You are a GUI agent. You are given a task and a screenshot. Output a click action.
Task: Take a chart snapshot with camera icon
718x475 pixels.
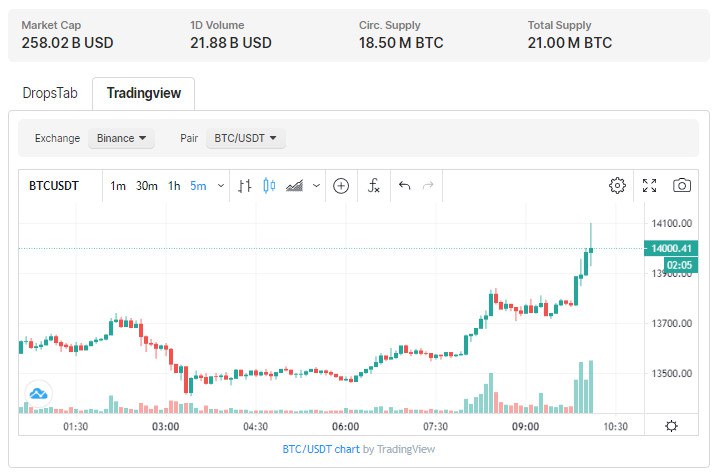[x=681, y=186]
